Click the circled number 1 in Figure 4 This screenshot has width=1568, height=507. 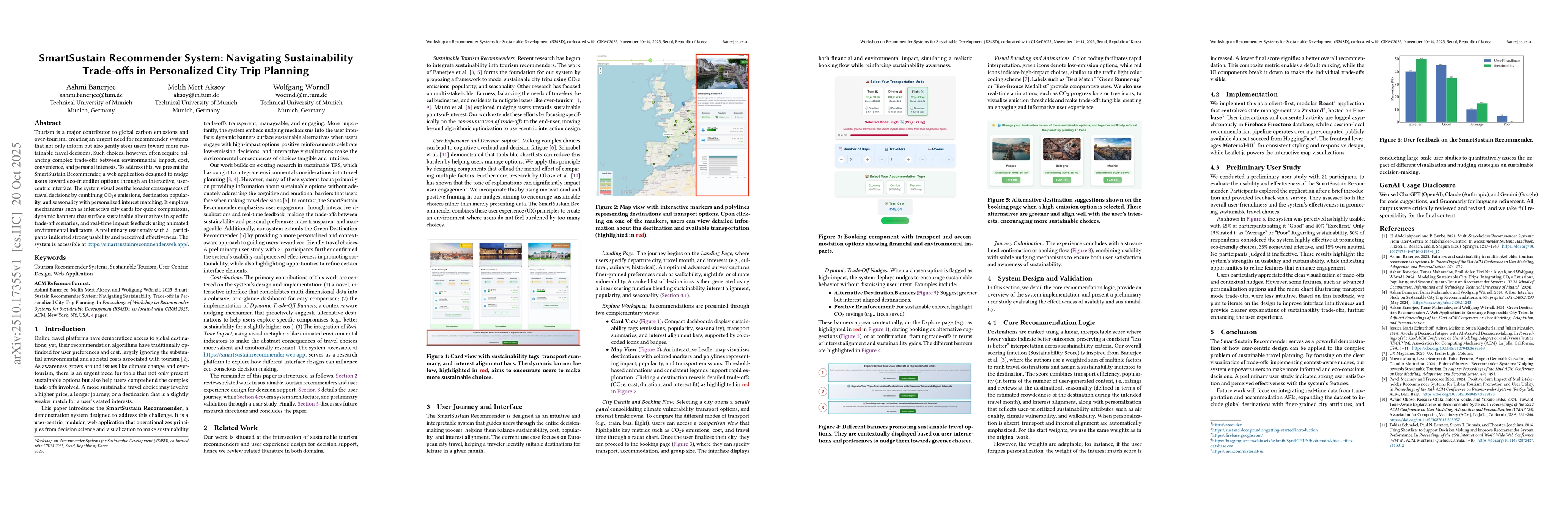(823, 373)
